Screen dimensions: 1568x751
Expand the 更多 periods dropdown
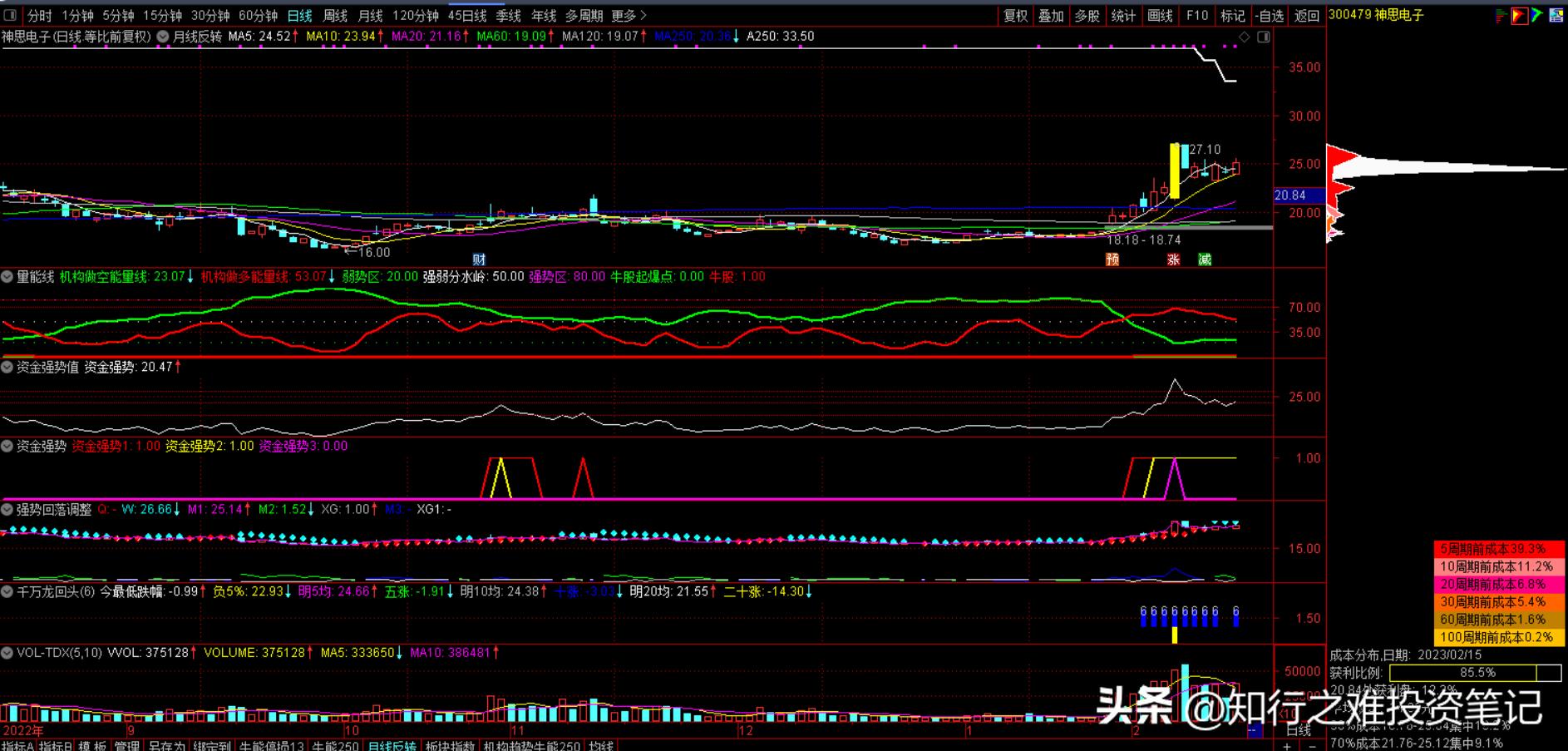pos(622,15)
